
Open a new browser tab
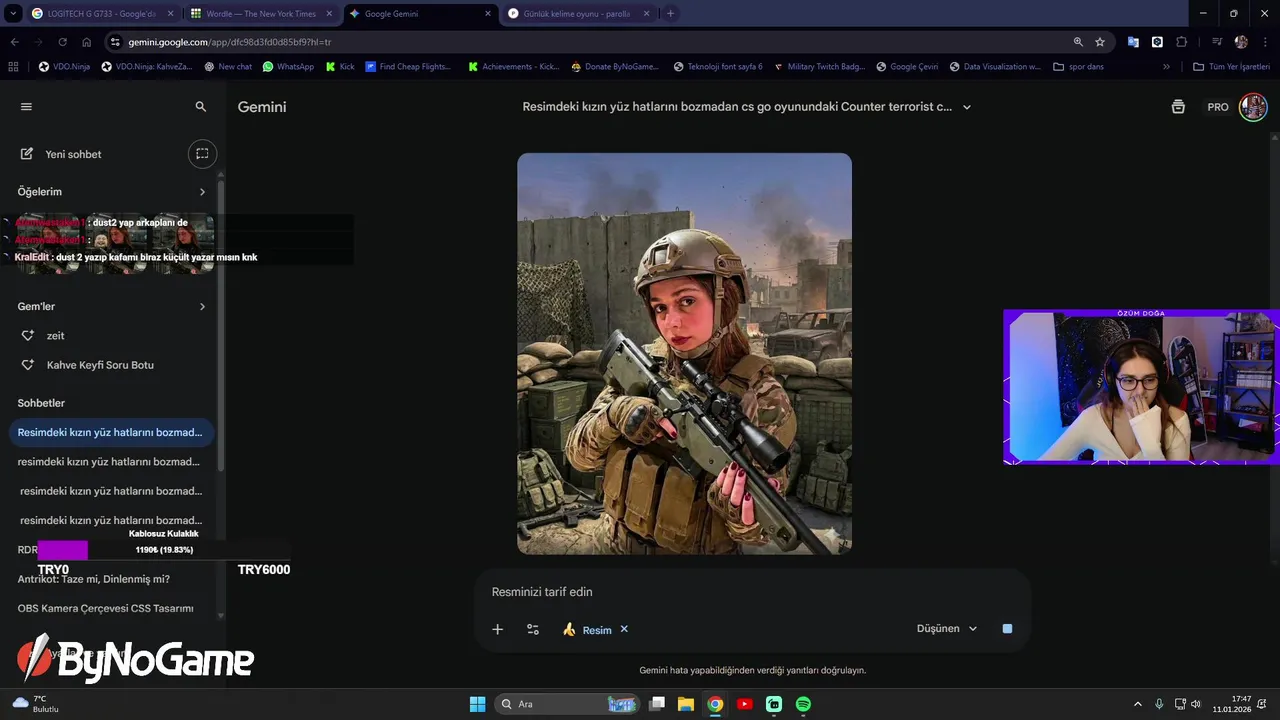click(670, 14)
